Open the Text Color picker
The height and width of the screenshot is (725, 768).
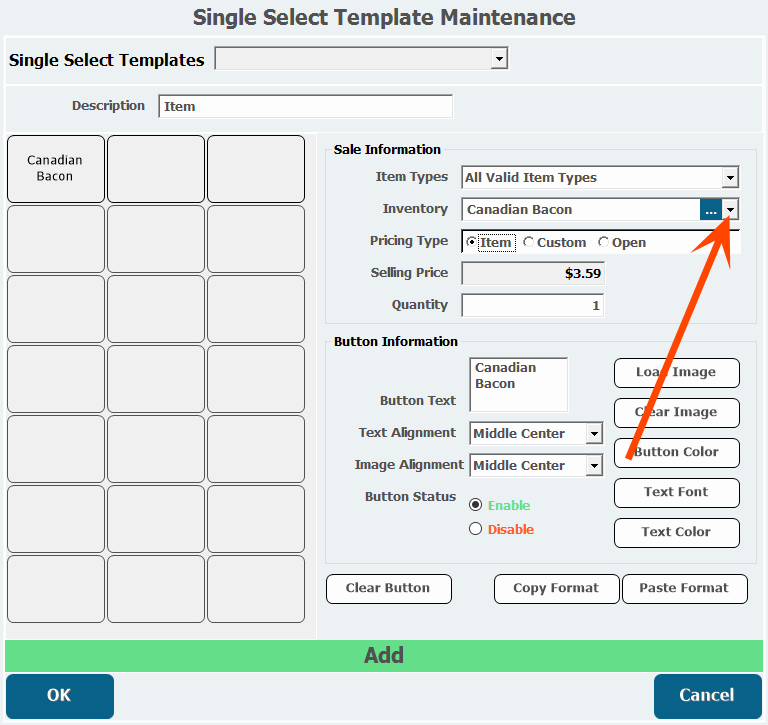[x=676, y=532]
